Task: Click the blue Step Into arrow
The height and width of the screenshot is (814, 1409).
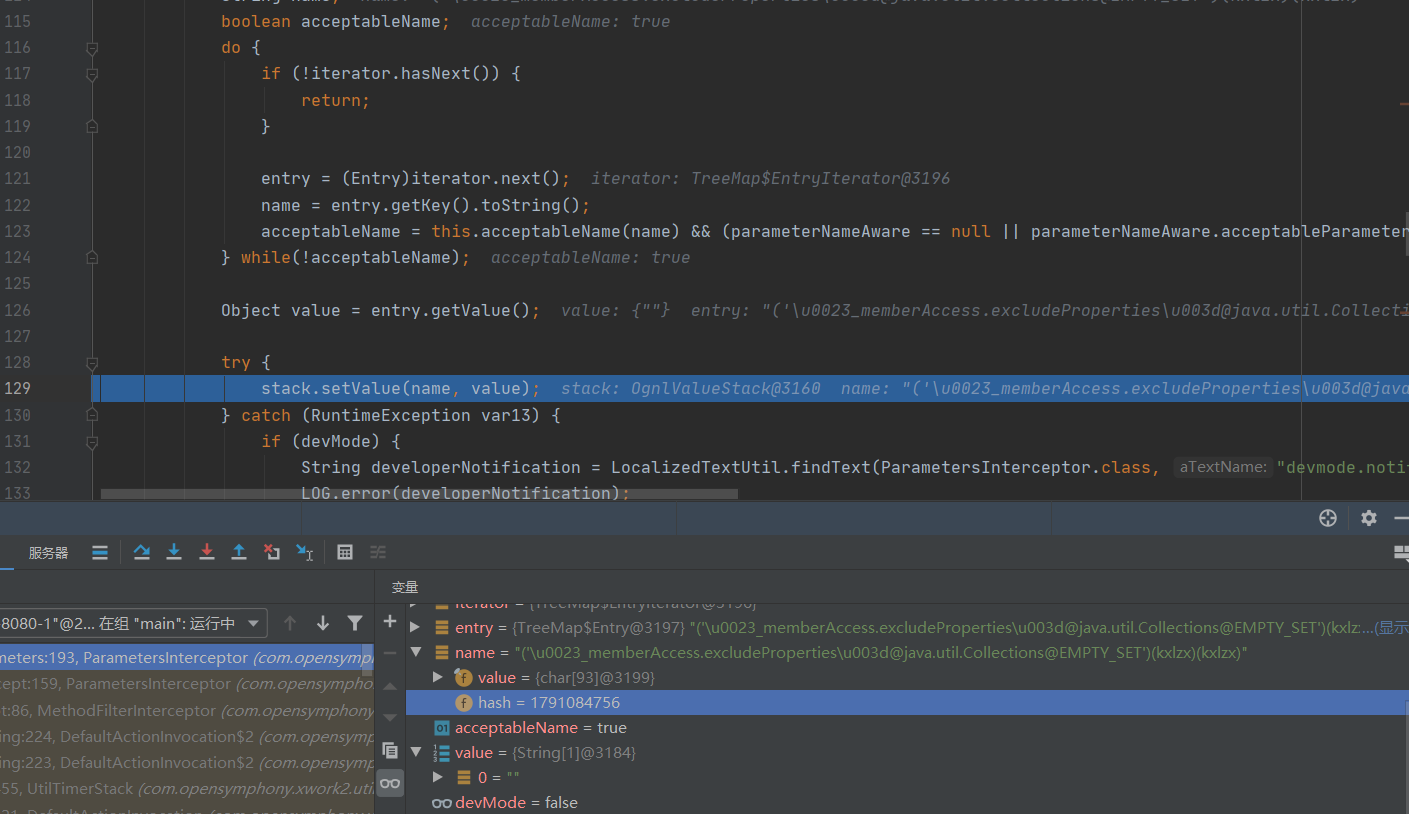Action: [174, 552]
